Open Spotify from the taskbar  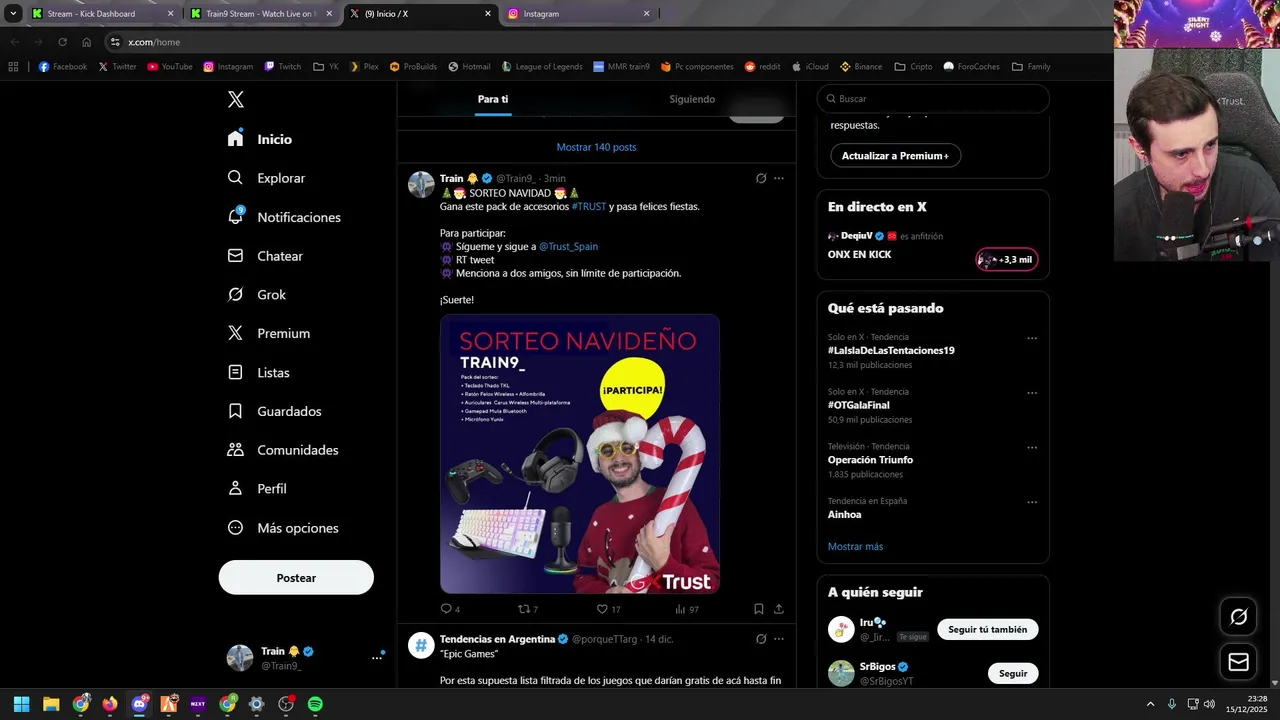(315, 704)
